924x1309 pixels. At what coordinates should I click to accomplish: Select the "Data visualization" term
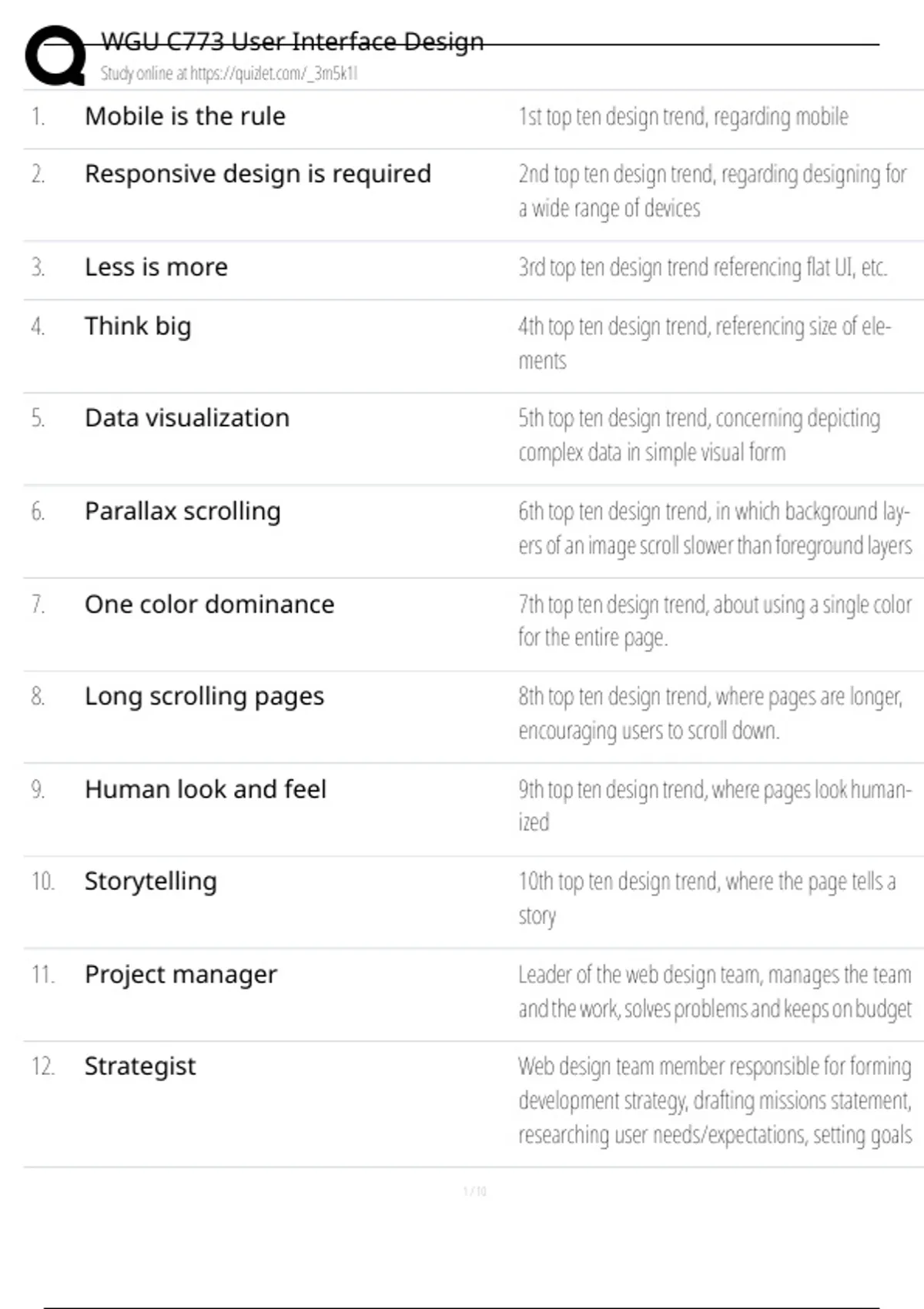(x=187, y=418)
